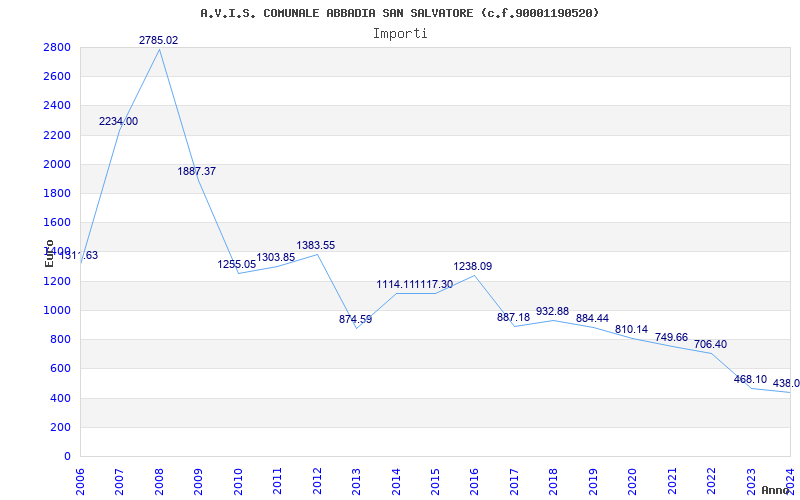The width and height of the screenshot is (800, 500).
Task: Select year 2013 on the x-axis
Action: (356, 481)
